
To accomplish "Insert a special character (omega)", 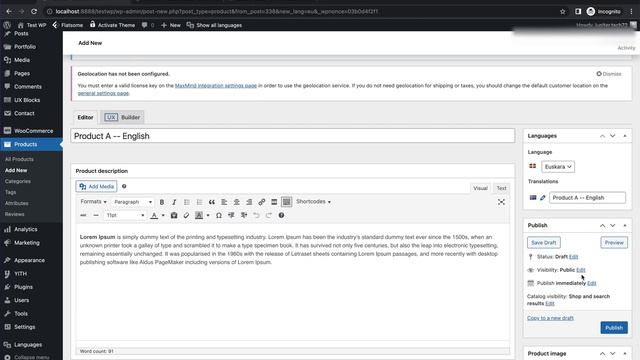I will [x=219, y=215].
